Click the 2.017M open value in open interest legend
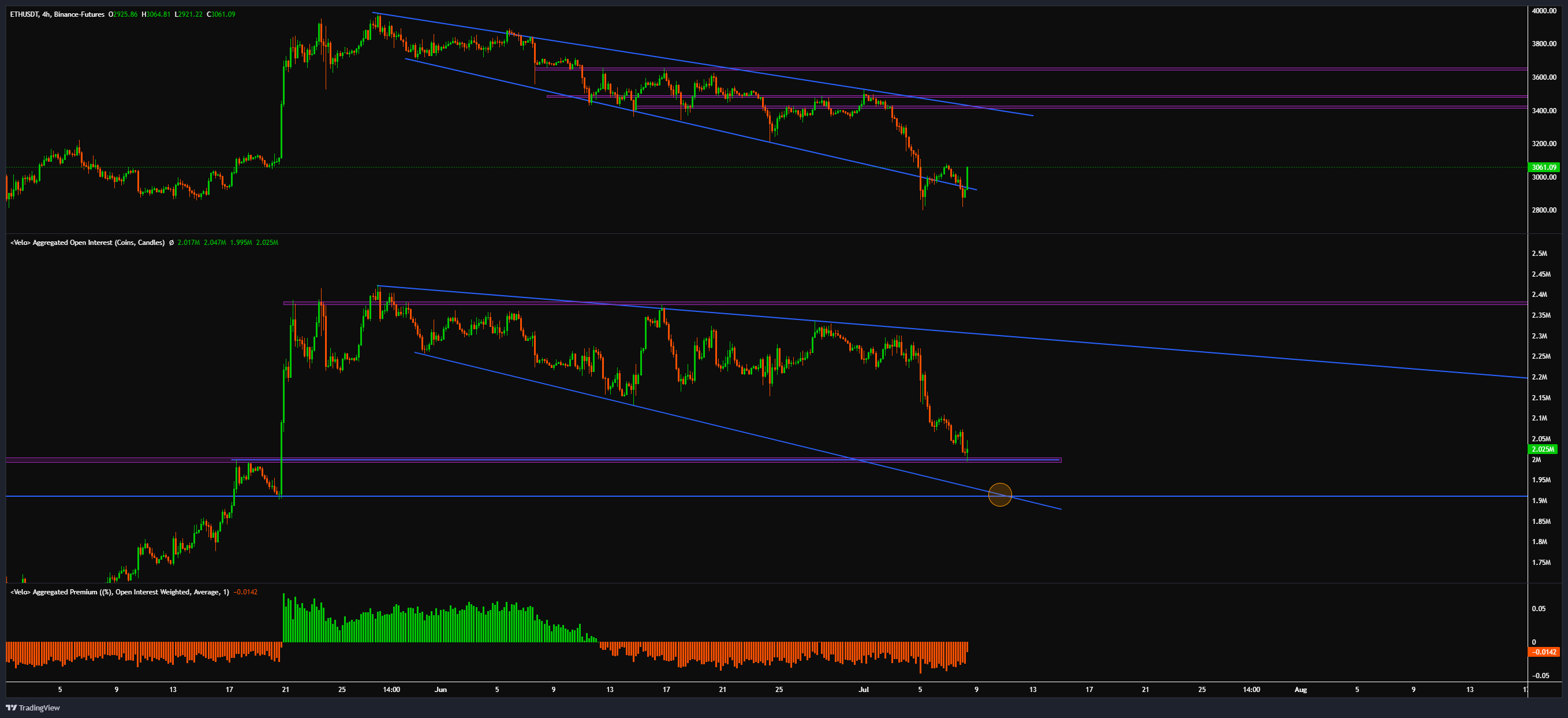 188,243
